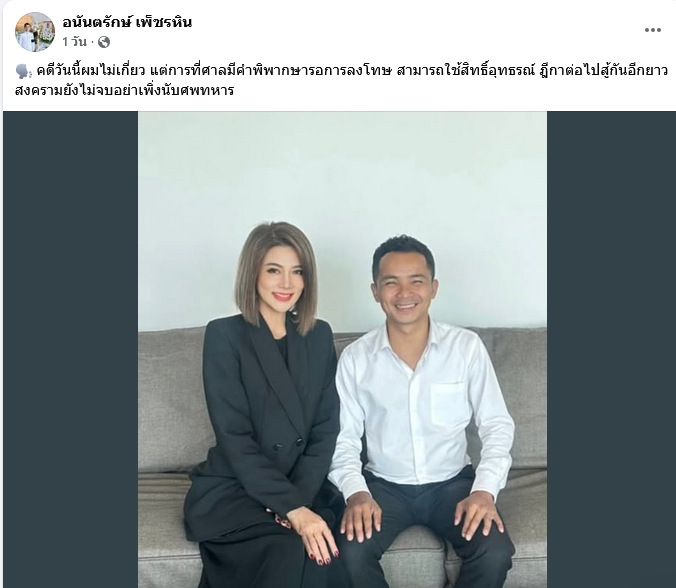Click the speaking head emoji in caption
The height and width of the screenshot is (588, 676).
pyautogui.click(x=23, y=71)
